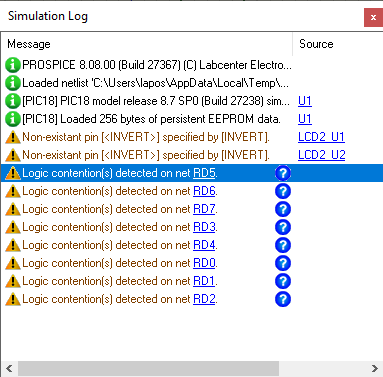Select Non-existant pin message for LCD2_U1

(146, 137)
